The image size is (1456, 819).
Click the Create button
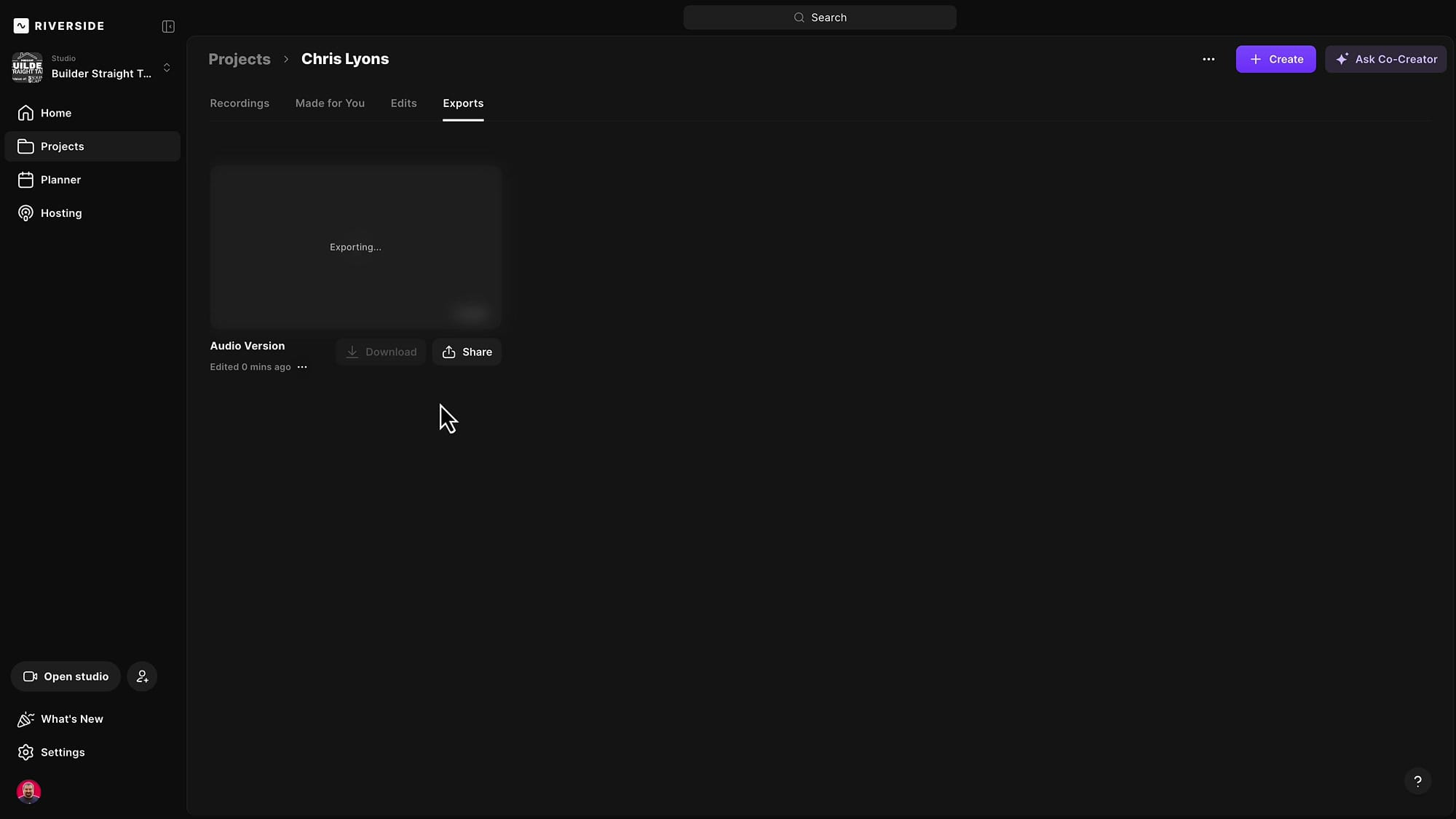tap(1276, 59)
